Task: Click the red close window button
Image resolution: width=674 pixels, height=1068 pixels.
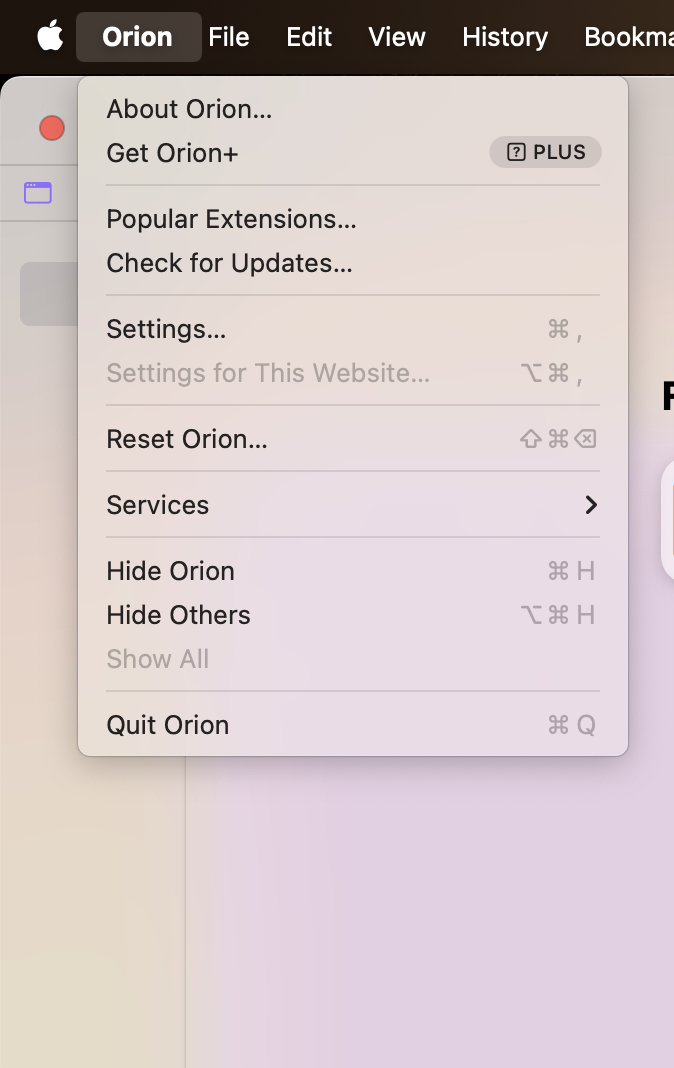Action: (51, 128)
